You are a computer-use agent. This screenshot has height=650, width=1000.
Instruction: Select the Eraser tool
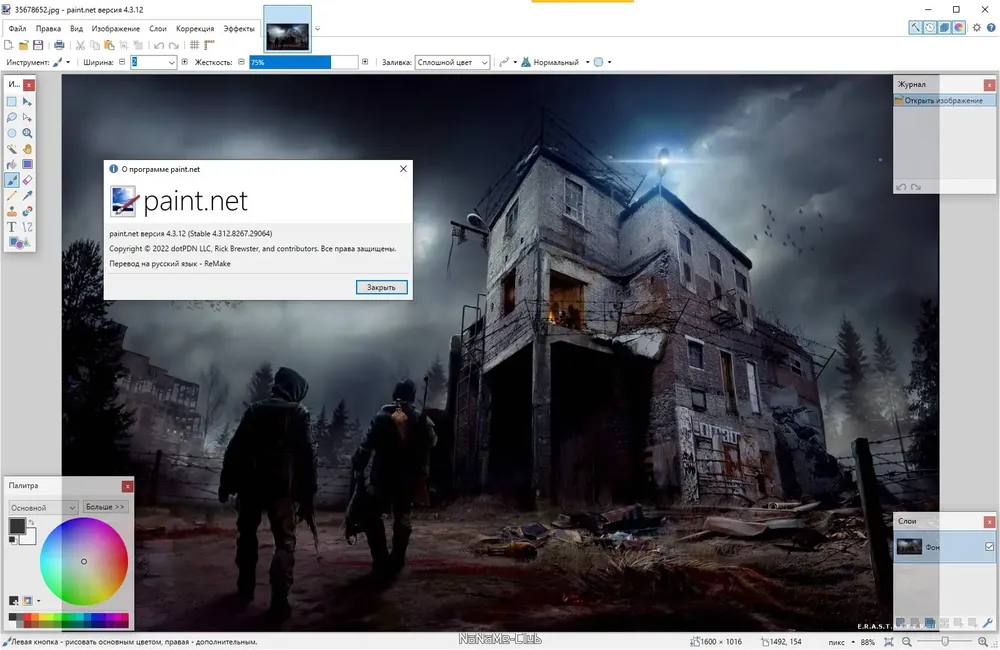(x=27, y=180)
